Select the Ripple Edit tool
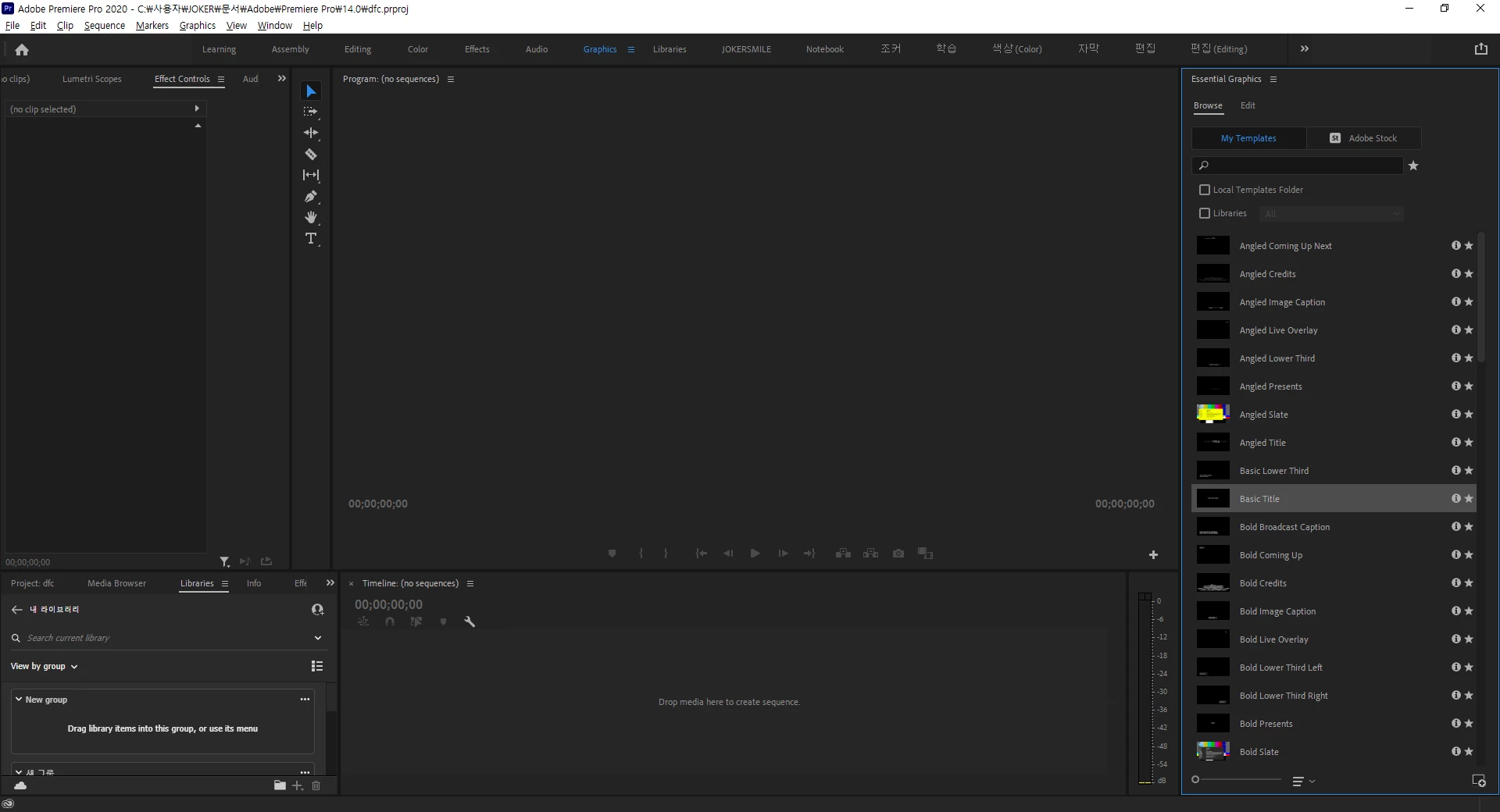 311,134
